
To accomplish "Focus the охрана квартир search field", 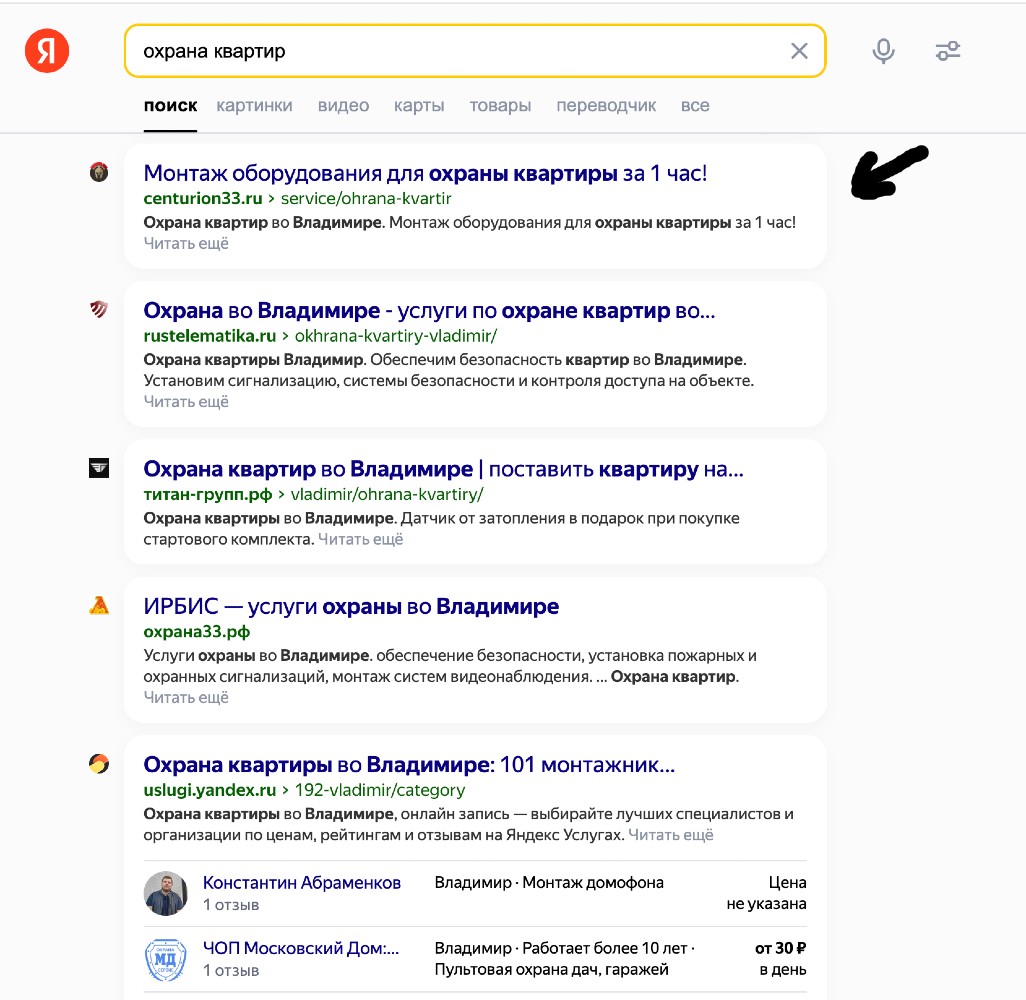I will (x=458, y=51).
